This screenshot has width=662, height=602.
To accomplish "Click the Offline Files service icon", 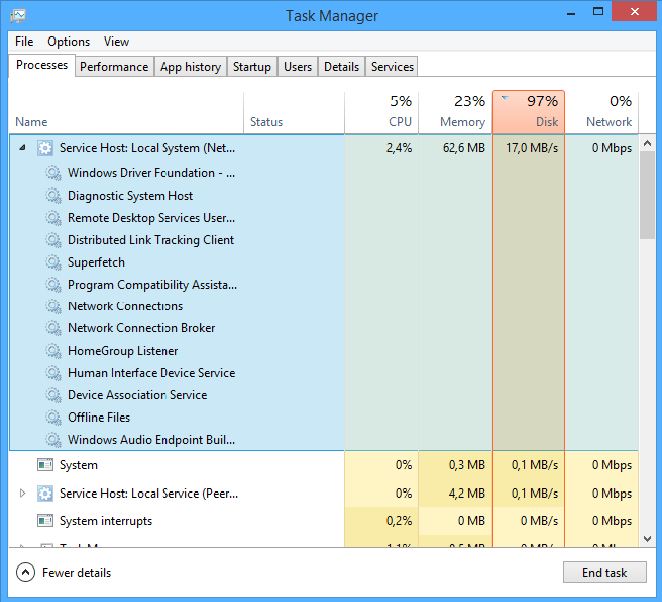I will point(54,418).
